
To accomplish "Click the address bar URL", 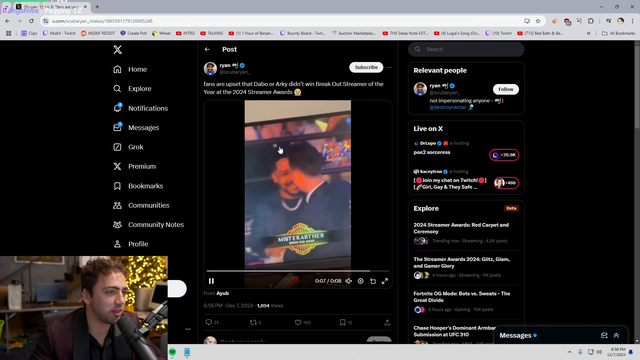I will coord(102,21).
